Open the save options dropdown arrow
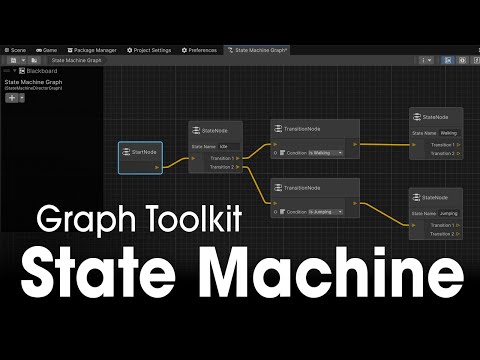480x360 pixels. pos(23,60)
